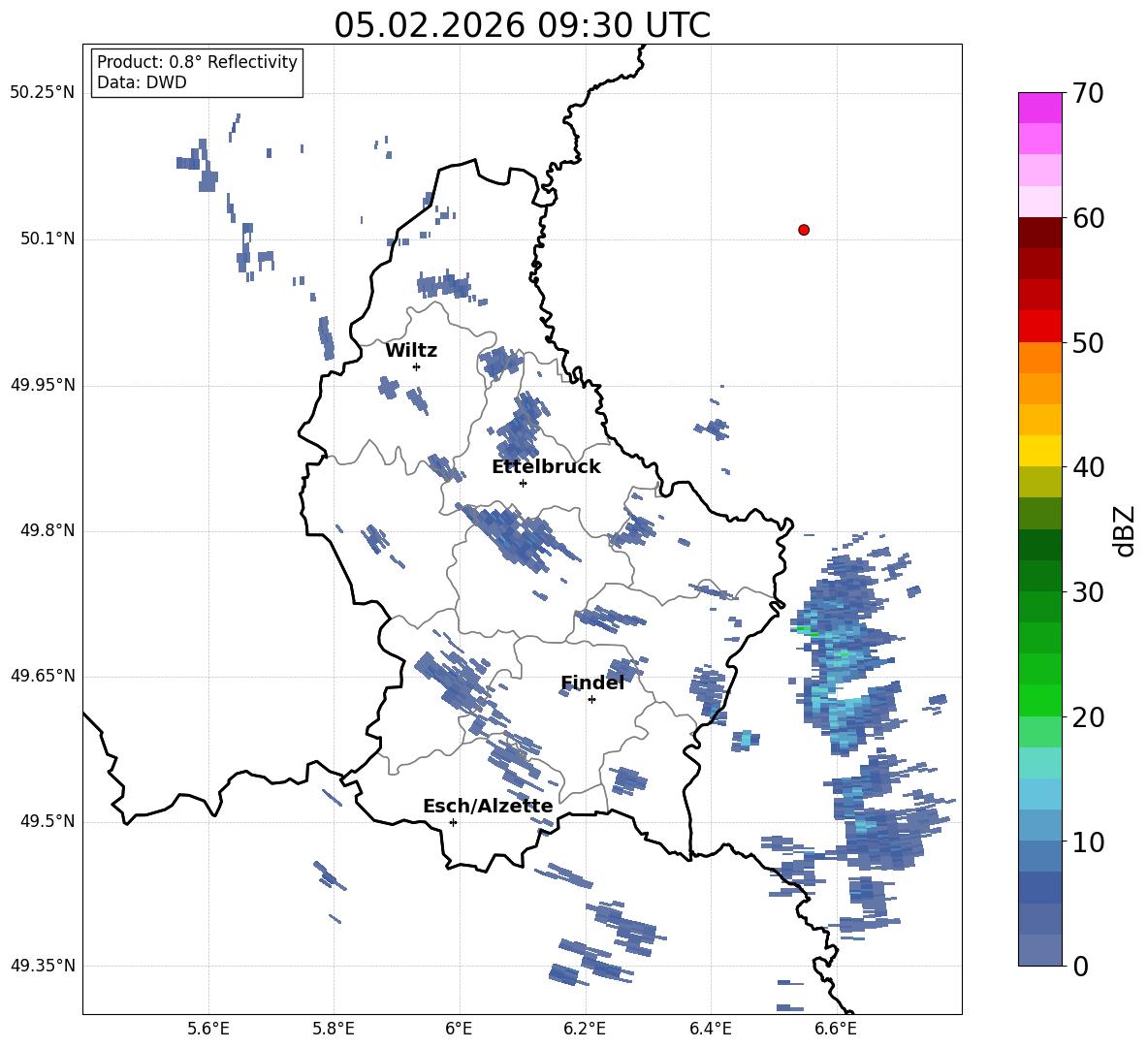Viewport: 1148px width, 1048px height.
Task: Click the red radar site marker dot
Action: point(804,230)
